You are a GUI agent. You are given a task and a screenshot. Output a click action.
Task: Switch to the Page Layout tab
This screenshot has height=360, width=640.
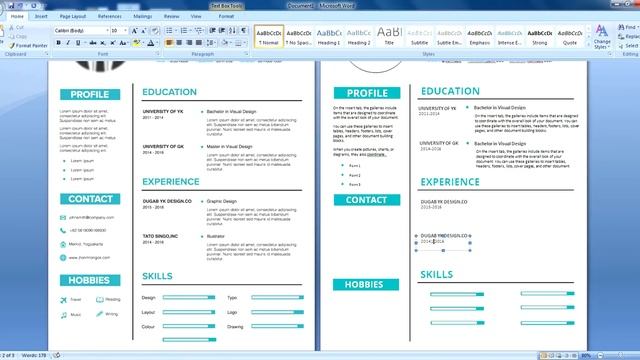pyautogui.click(x=73, y=16)
